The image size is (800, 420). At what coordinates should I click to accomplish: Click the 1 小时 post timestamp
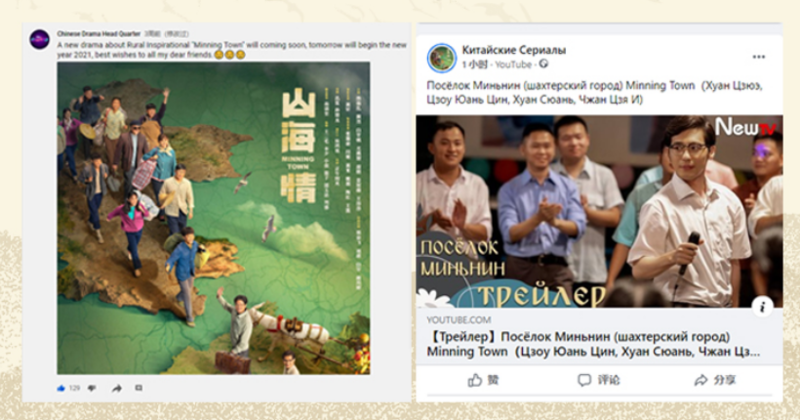pyautogui.click(x=474, y=64)
